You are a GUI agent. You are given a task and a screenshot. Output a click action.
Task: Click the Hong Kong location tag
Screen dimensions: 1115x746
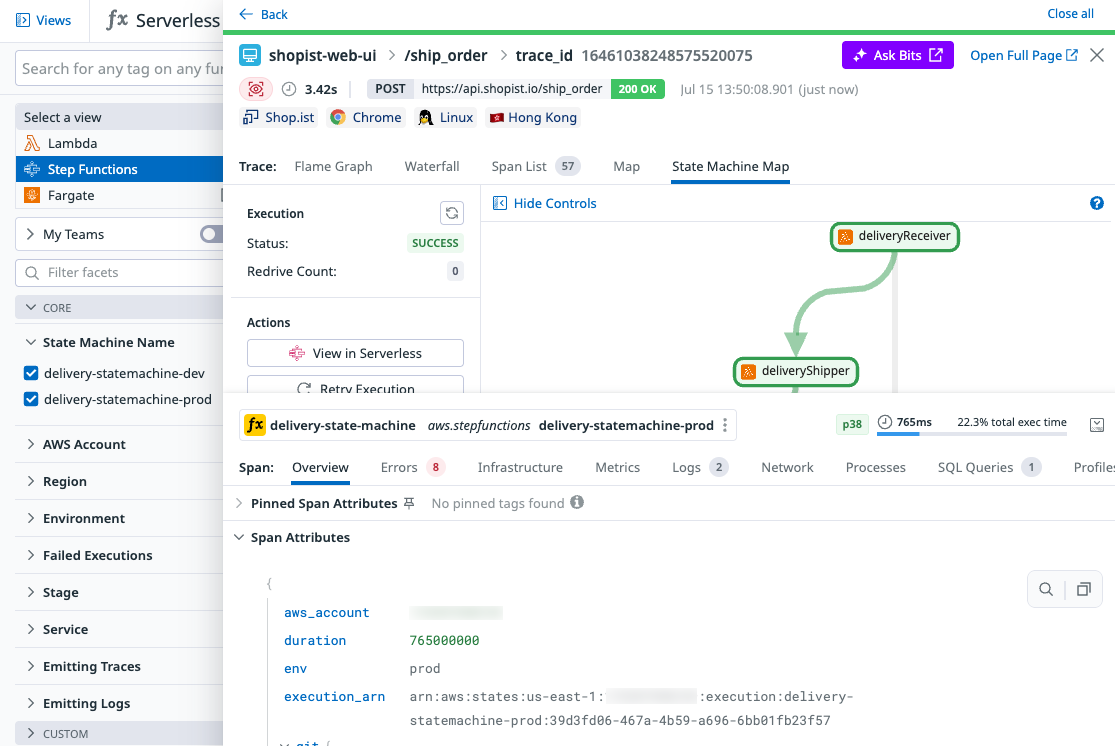[x=533, y=117]
